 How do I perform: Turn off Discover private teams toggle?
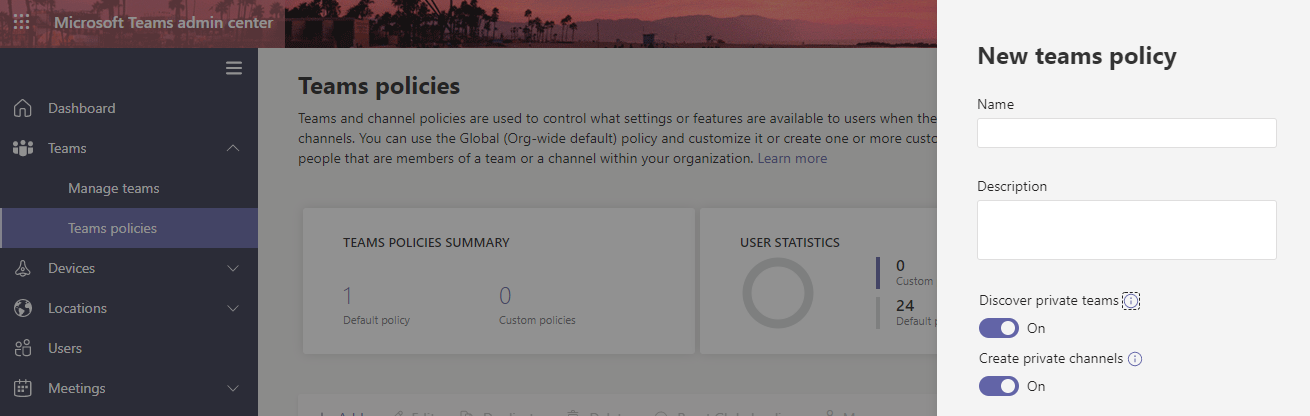tap(999, 328)
